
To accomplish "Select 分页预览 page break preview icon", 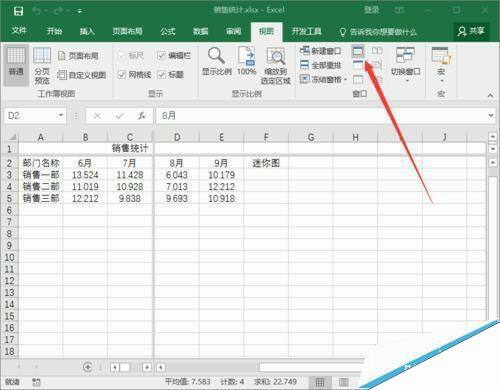I will tap(42, 65).
